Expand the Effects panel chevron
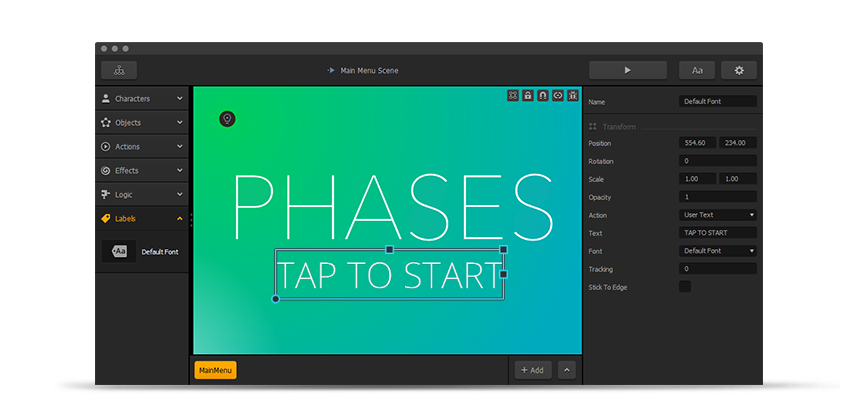This screenshot has height=413, width=863. tap(179, 171)
